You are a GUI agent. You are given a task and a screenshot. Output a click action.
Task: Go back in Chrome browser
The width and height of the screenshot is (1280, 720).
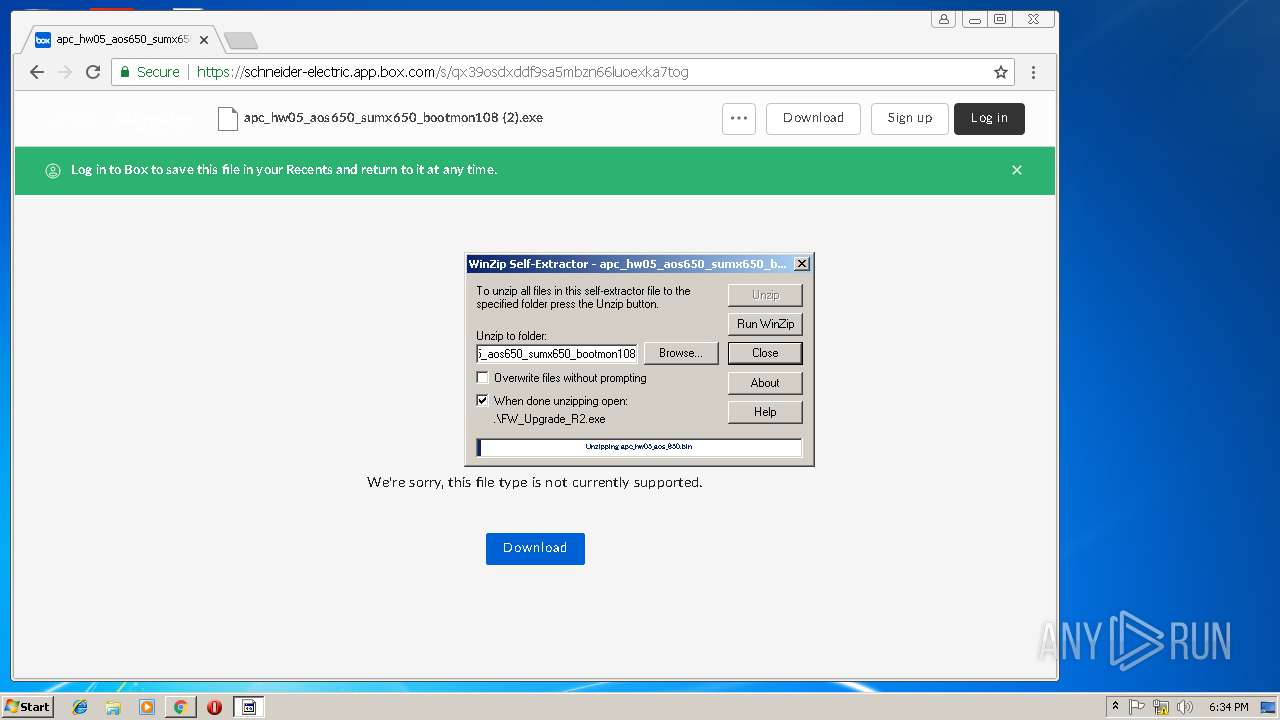pyautogui.click(x=37, y=72)
